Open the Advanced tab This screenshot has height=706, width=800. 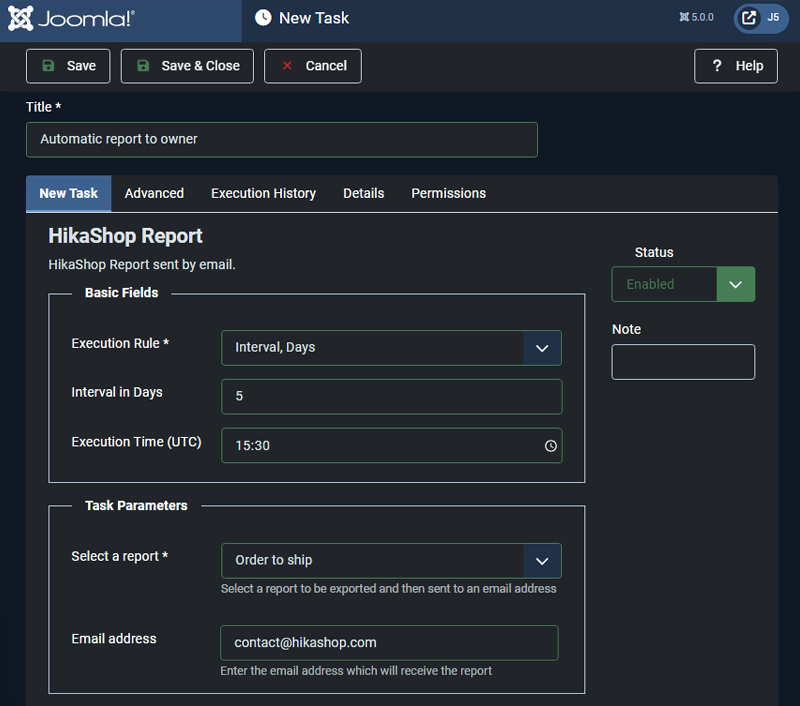154,193
